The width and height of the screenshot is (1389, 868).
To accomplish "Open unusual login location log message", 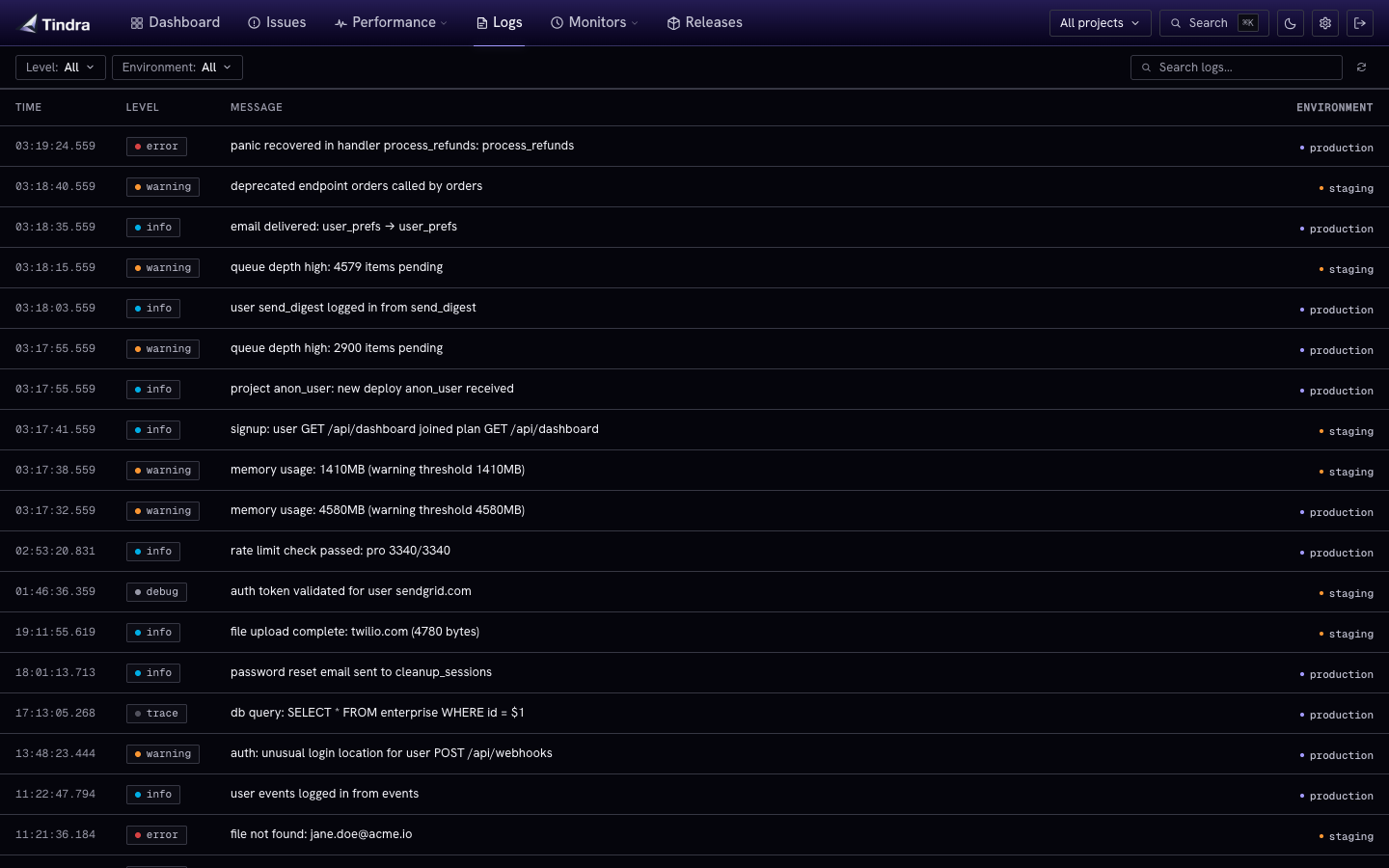I will pyautogui.click(x=392, y=753).
